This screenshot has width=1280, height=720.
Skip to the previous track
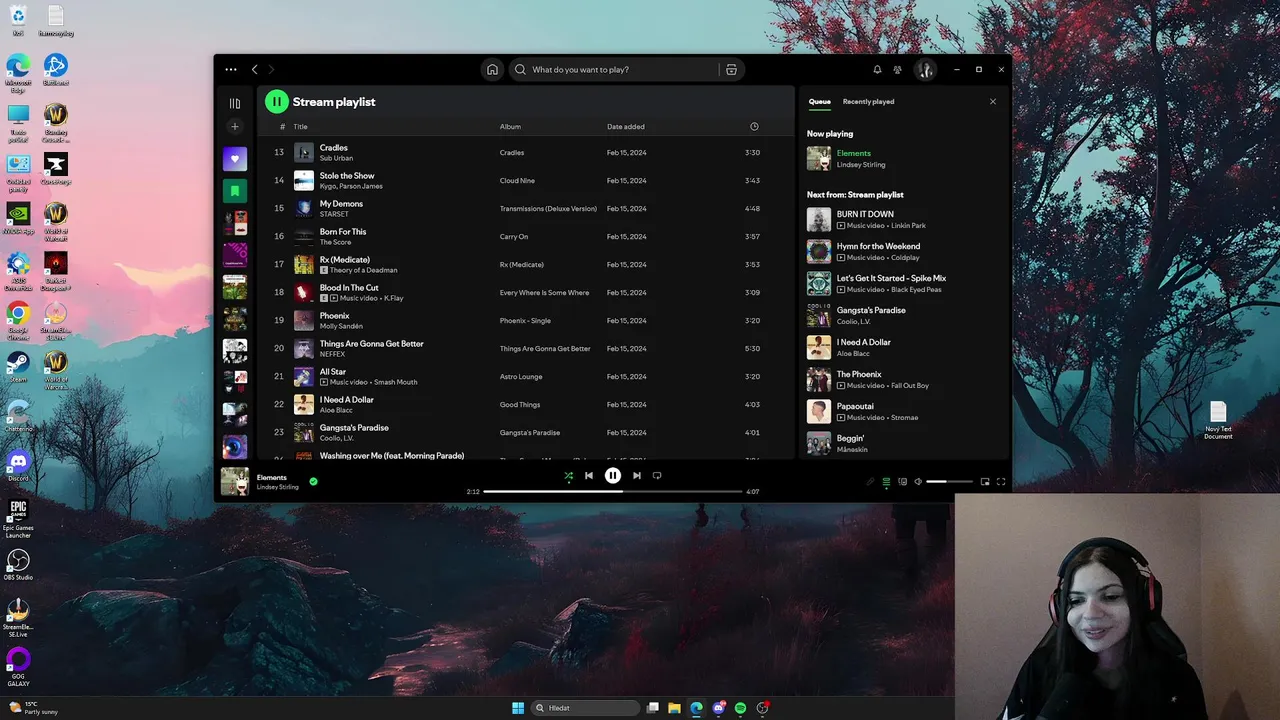(x=589, y=476)
